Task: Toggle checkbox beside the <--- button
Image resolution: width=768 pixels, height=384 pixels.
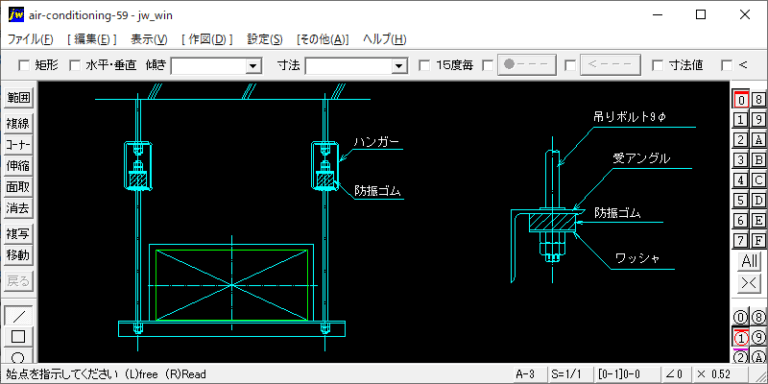Action: (570, 65)
